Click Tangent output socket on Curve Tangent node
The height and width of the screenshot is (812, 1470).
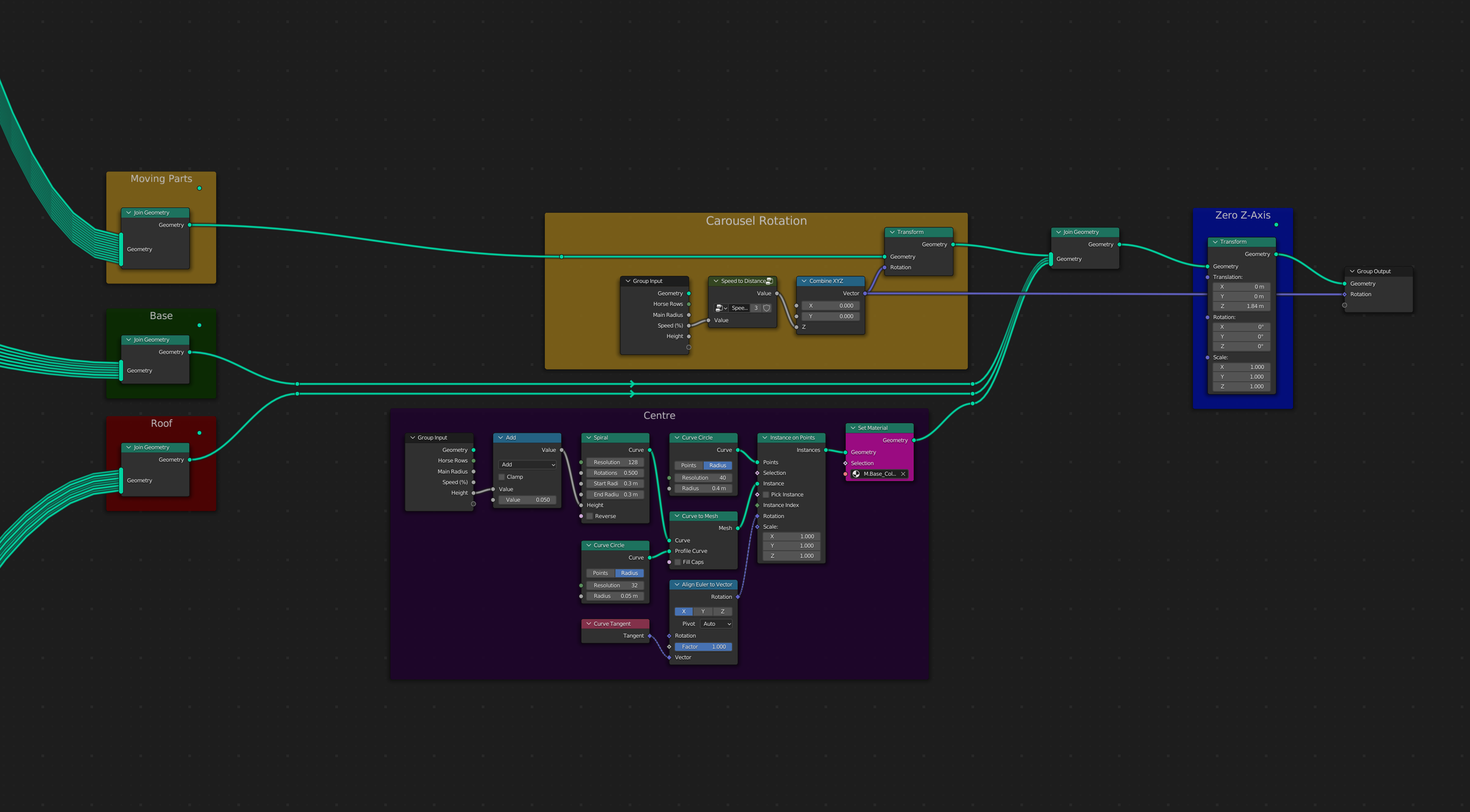point(649,636)
